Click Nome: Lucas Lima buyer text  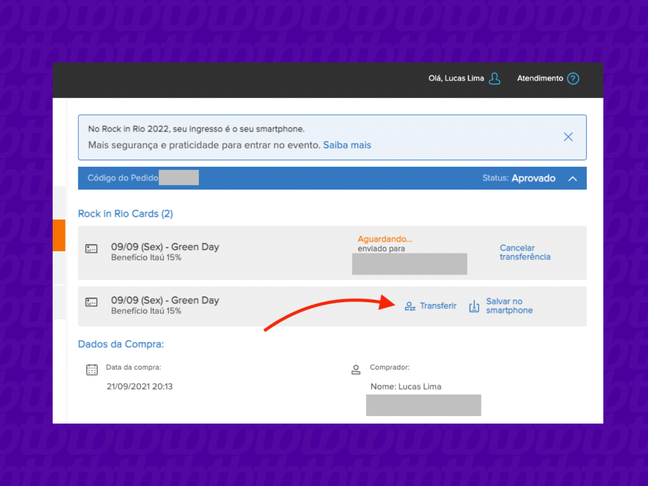tap(406, 387)
